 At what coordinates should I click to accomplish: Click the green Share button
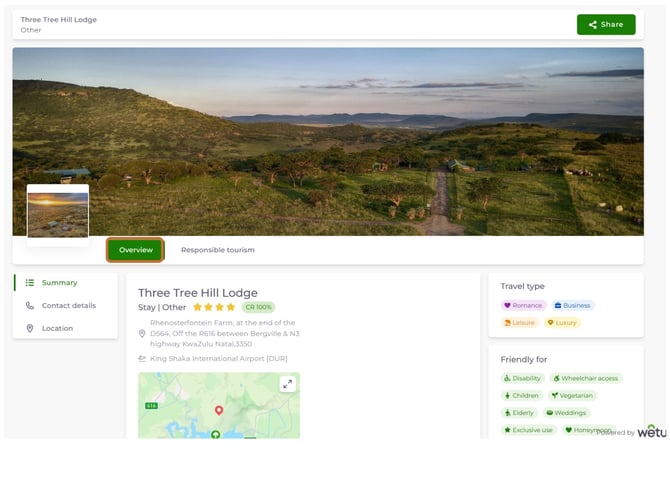[x=606, y=24]
